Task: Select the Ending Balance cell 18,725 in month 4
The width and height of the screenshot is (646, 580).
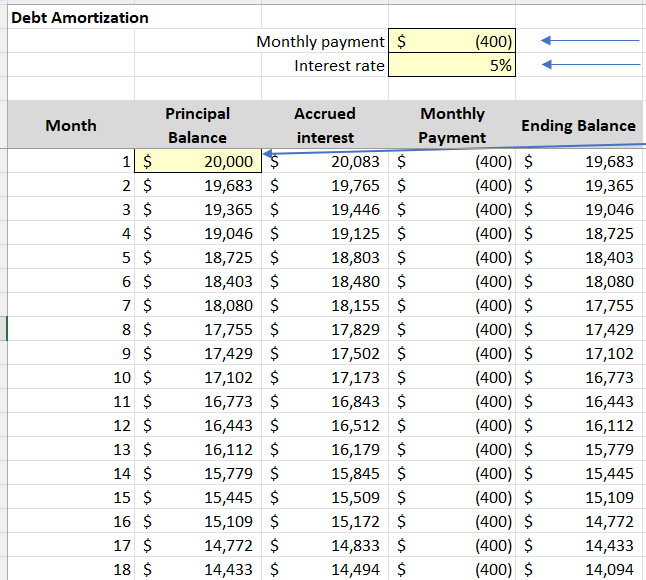Action: pos(578,233)
